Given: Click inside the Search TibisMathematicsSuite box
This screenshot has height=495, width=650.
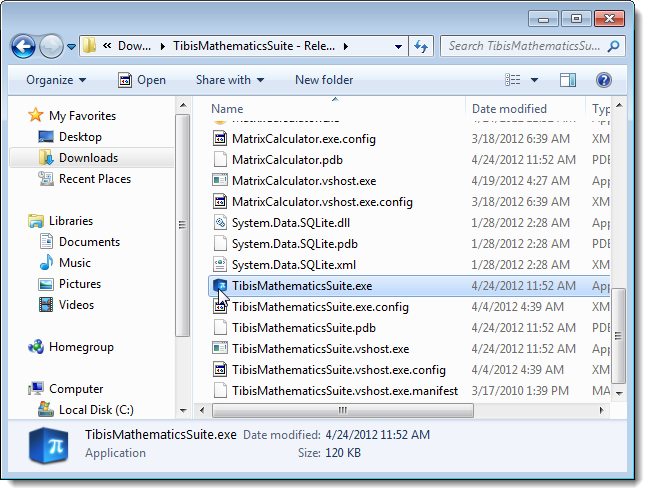Looking at the screenshot, I should pos(524,46).
